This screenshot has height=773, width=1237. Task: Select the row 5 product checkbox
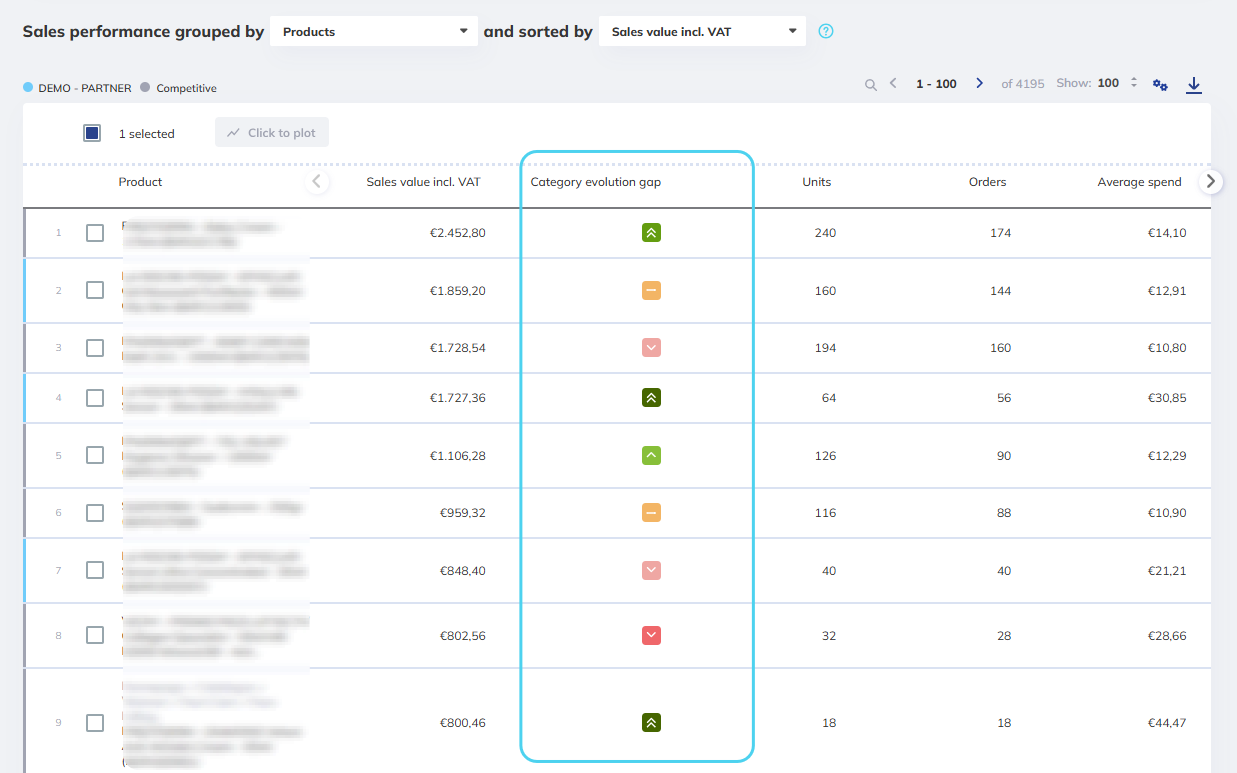click(x=95, y=456)
